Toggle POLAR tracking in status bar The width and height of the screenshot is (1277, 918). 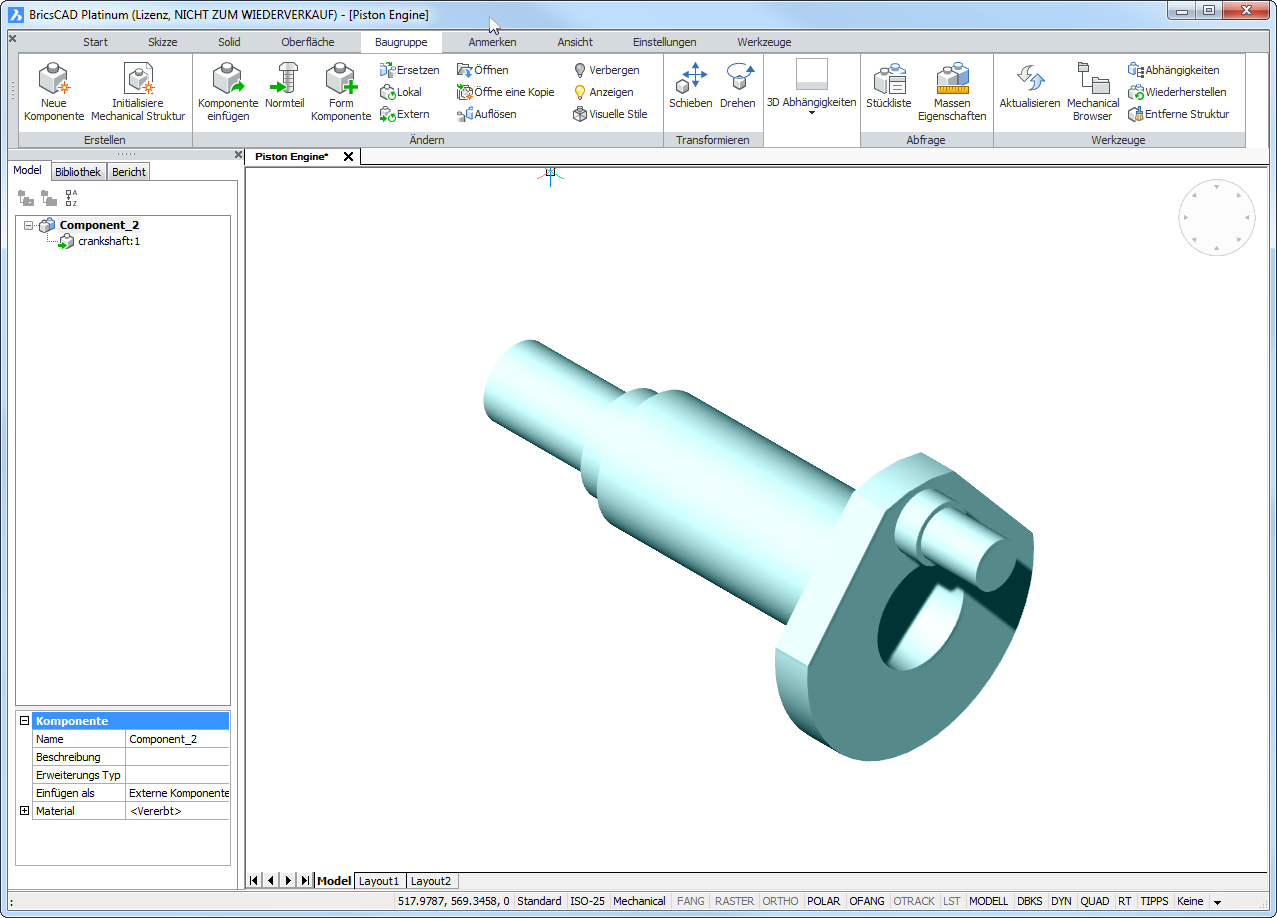click(824, 901)
